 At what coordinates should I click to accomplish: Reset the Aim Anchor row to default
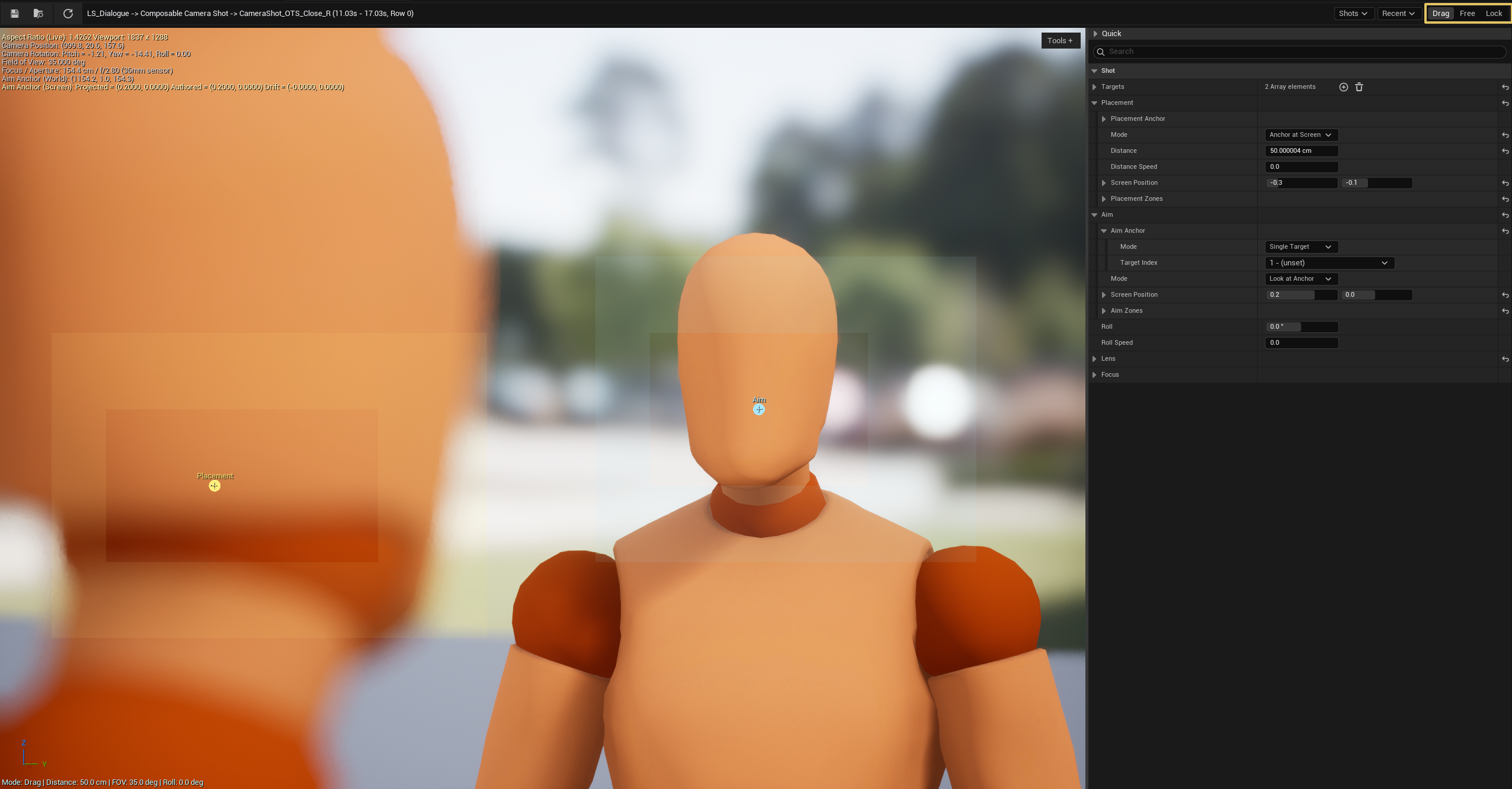(1505, 231)
